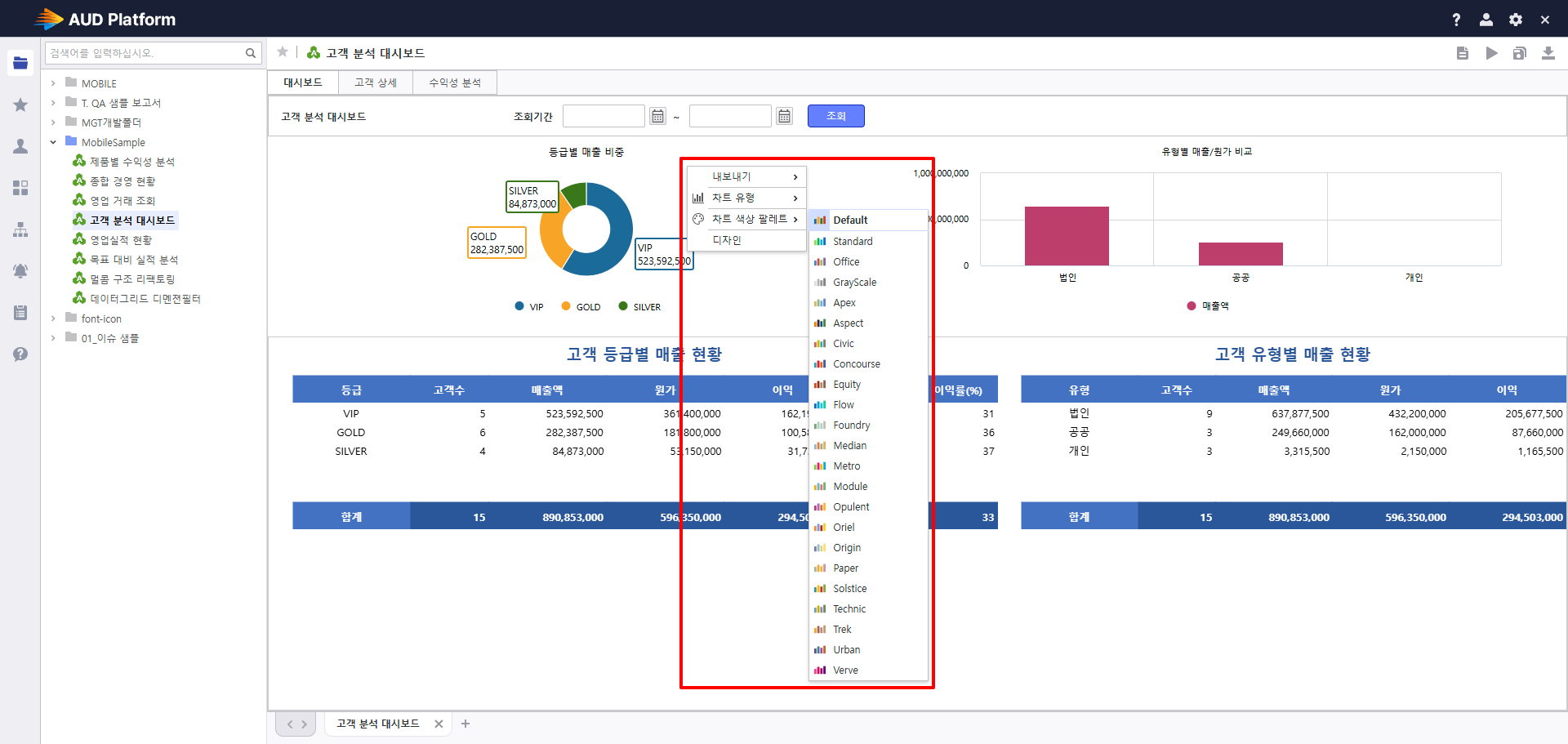The height and width of the screenshot is (744, 1568).
Task: Select the GrayScale color palette
Action: [868, 283]
